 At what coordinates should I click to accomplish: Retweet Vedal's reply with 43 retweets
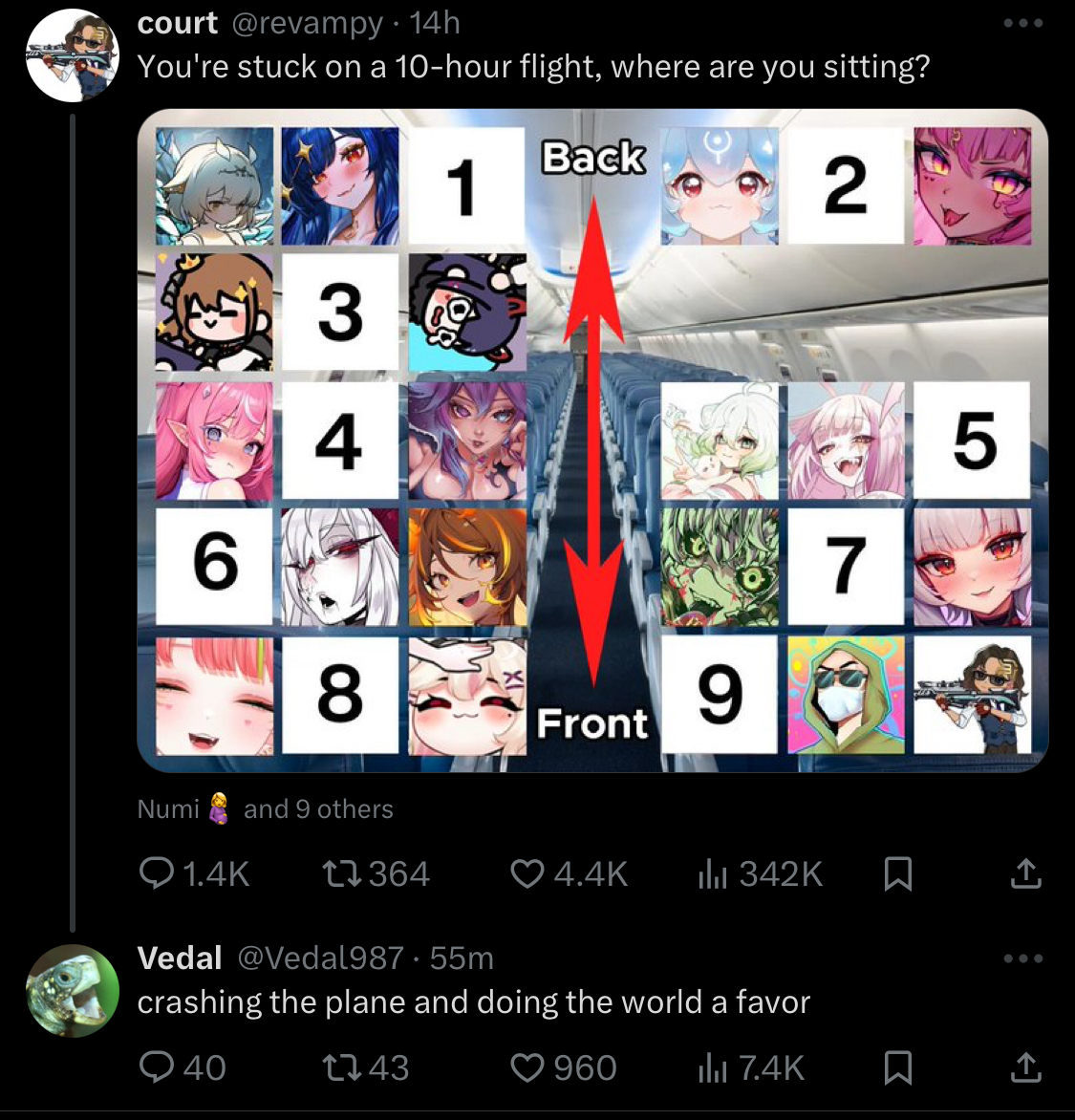pyautogui.click(x=366, y=1067)
